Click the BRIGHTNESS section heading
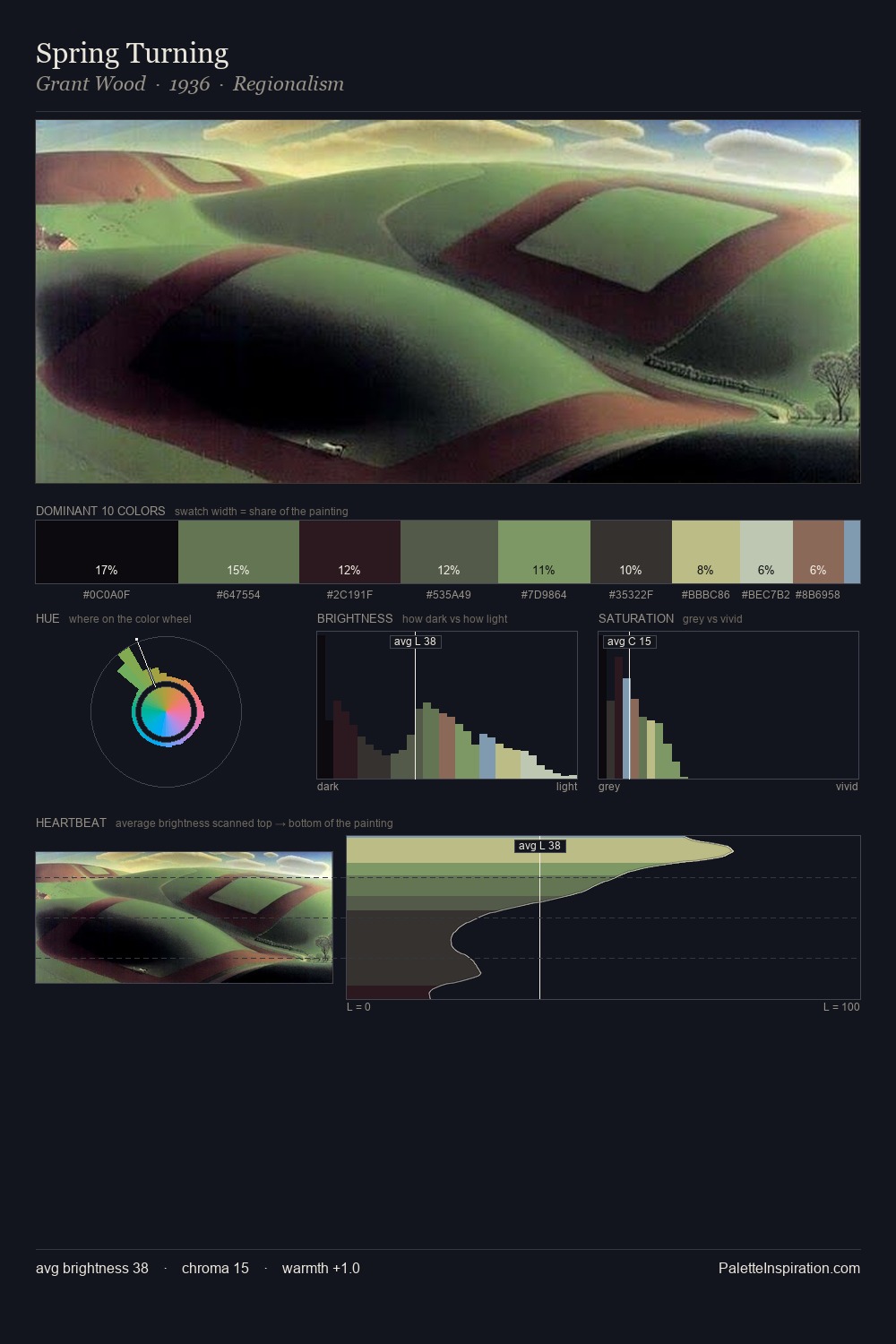Image resolution: width=896 pixels, height=1344 pixels. tap(355, 618)
